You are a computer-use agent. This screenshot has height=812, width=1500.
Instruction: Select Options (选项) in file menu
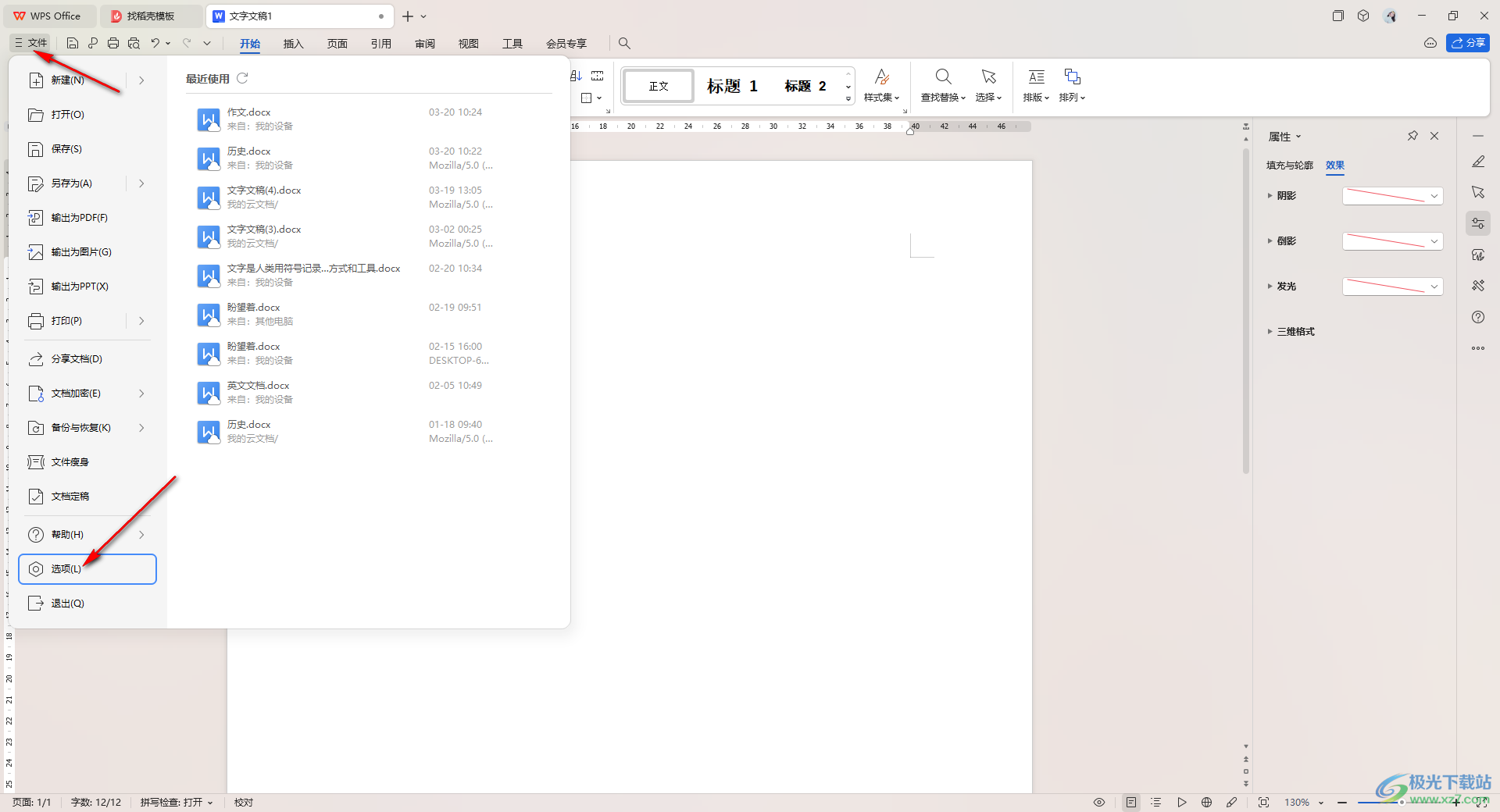[x=87, y=568]
